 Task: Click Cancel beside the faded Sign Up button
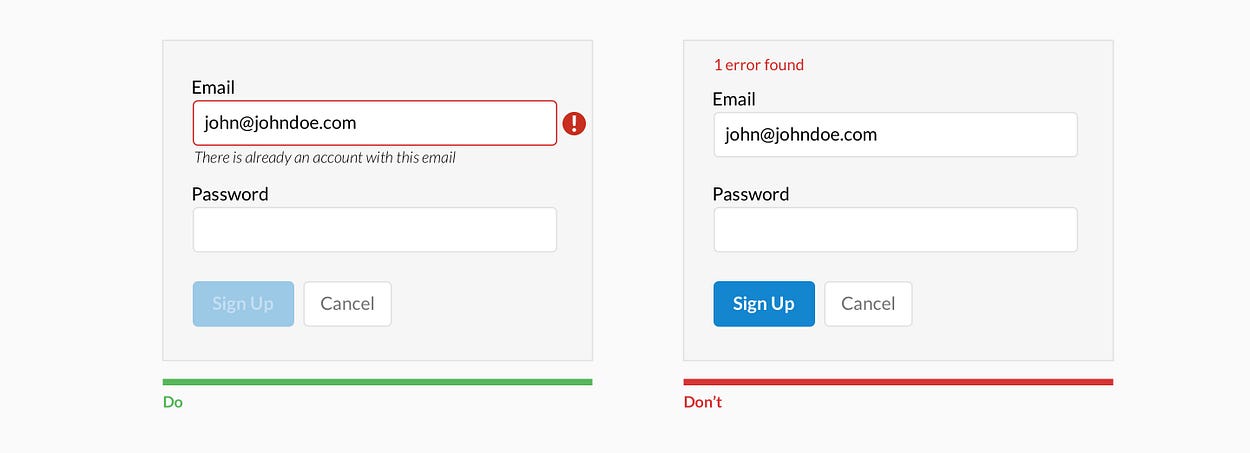click(x=347, y=304)
